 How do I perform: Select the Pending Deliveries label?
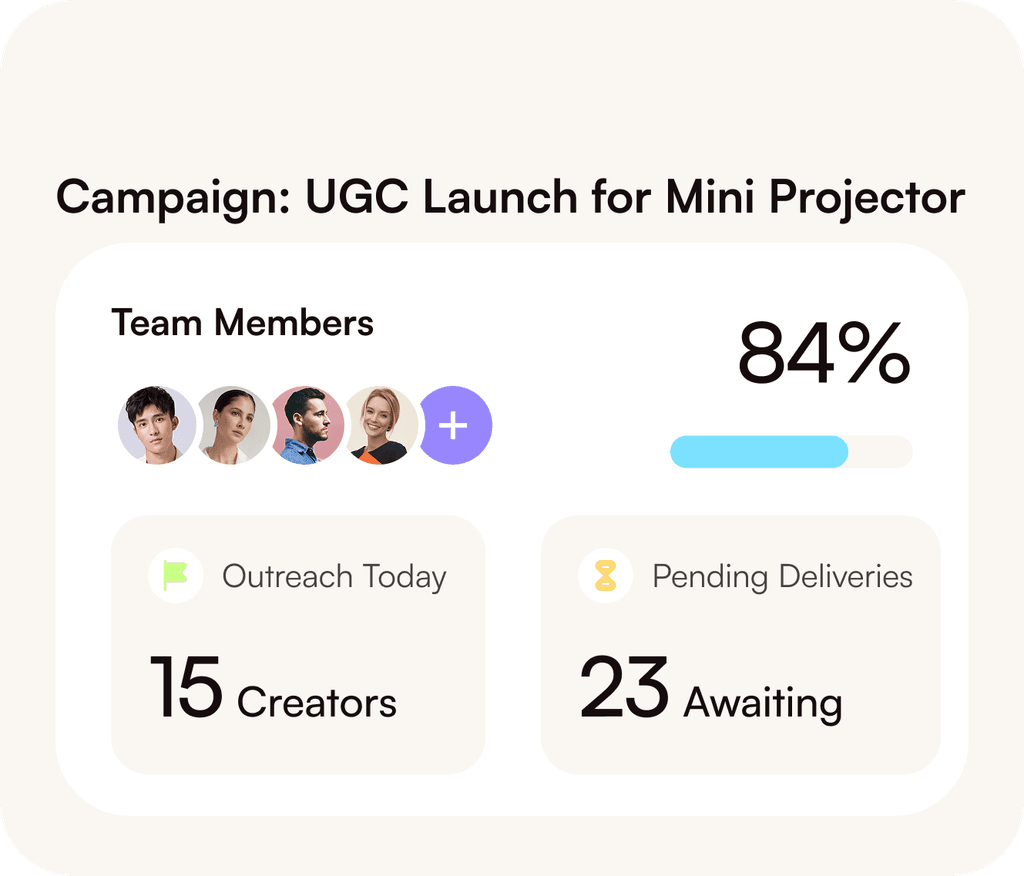click(x=782, y=577)
